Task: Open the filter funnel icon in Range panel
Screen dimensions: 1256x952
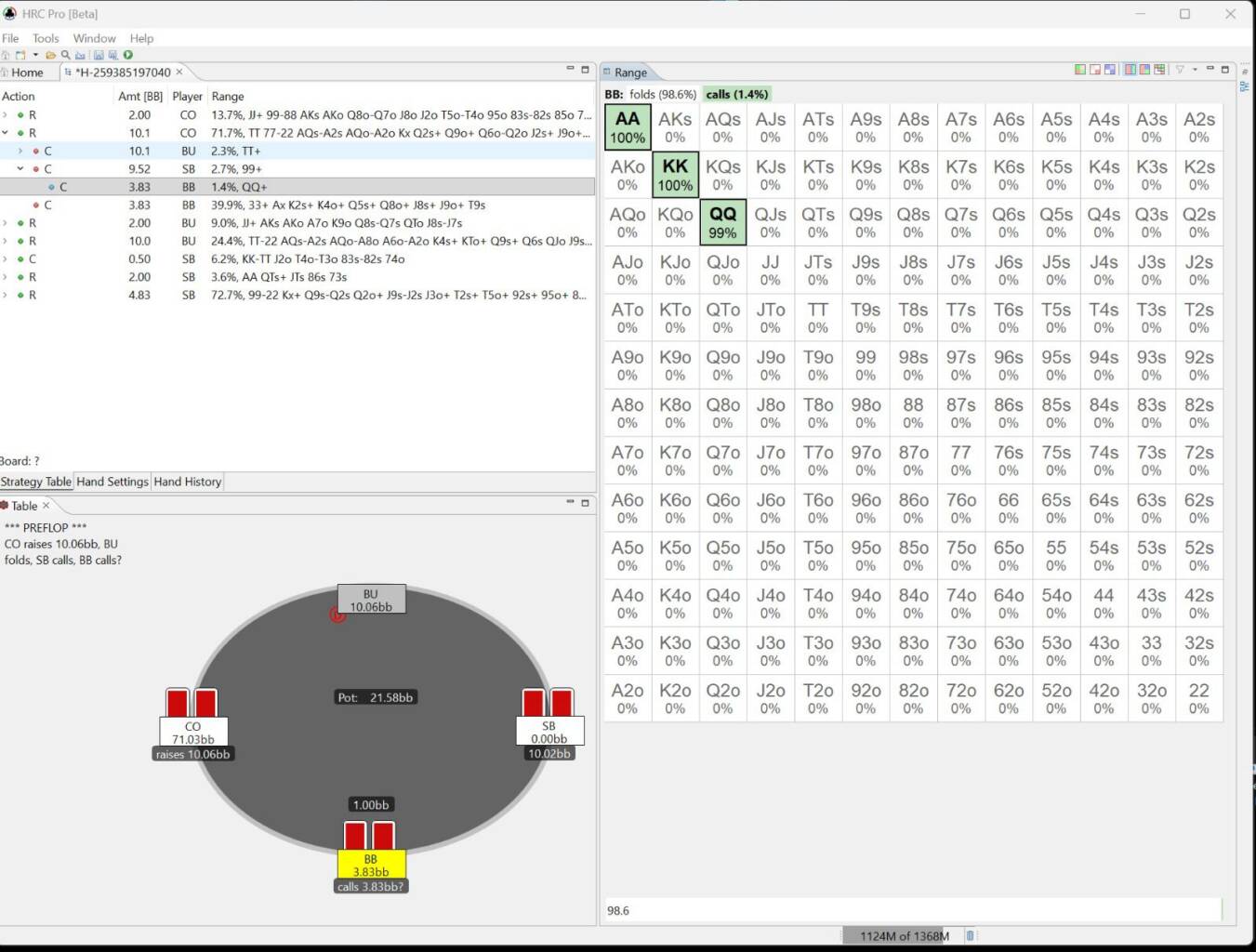Action: 1181,69
